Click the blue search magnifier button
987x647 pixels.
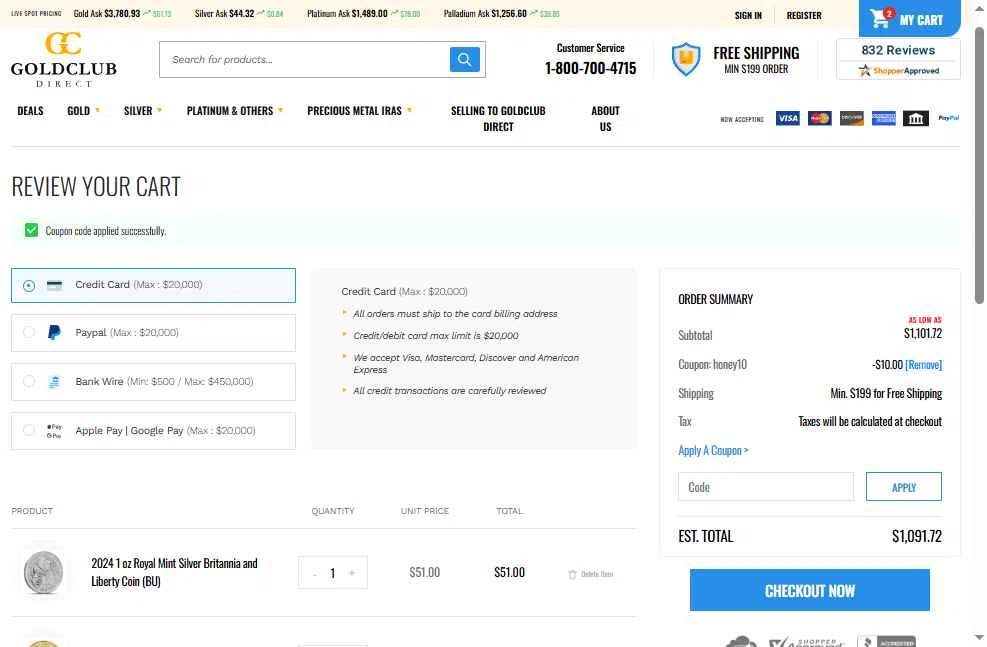(465, 59)
